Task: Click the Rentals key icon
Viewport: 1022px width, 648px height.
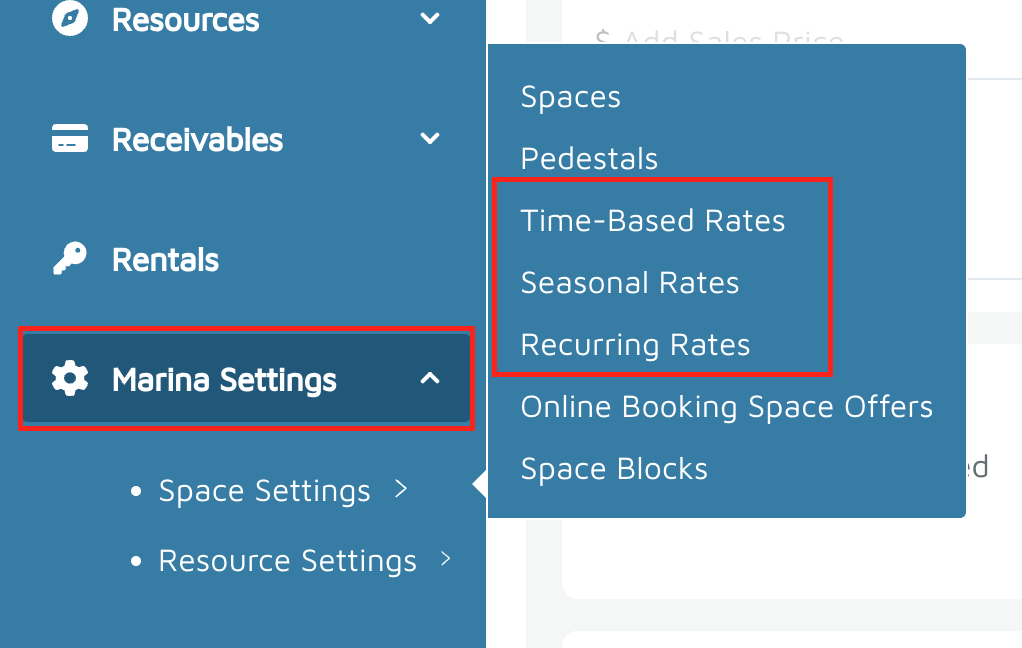Action: pos(70,258)
